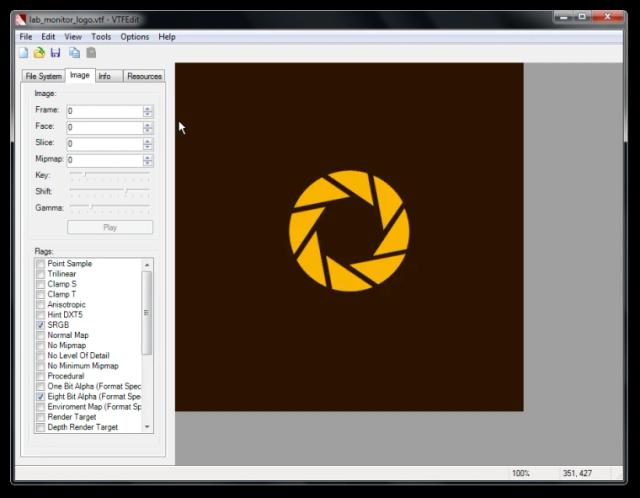The width and height of the screenshot is (640, 498).
Task: Click the Copy toolbar icon
Action: 74,53
